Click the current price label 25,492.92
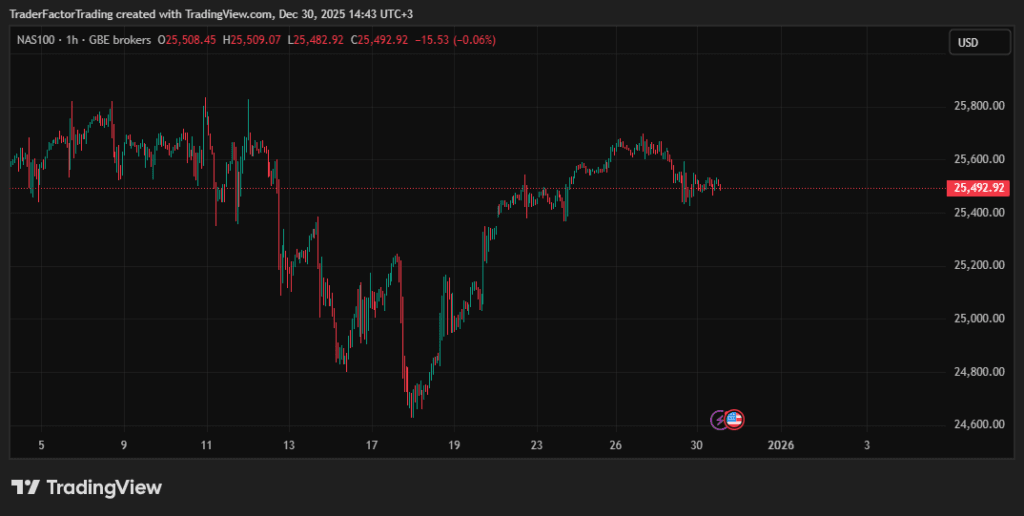Image resolution: width=1024 pixels, height=516 pixels. (x=978, y=189)
